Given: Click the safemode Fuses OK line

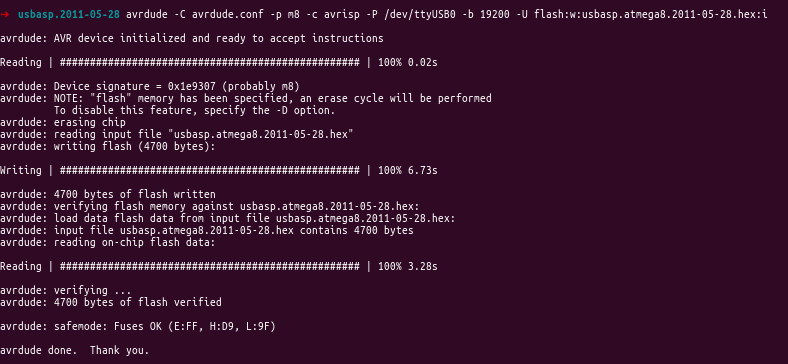Looking at the screenshot, I should [x=138, y=327].
